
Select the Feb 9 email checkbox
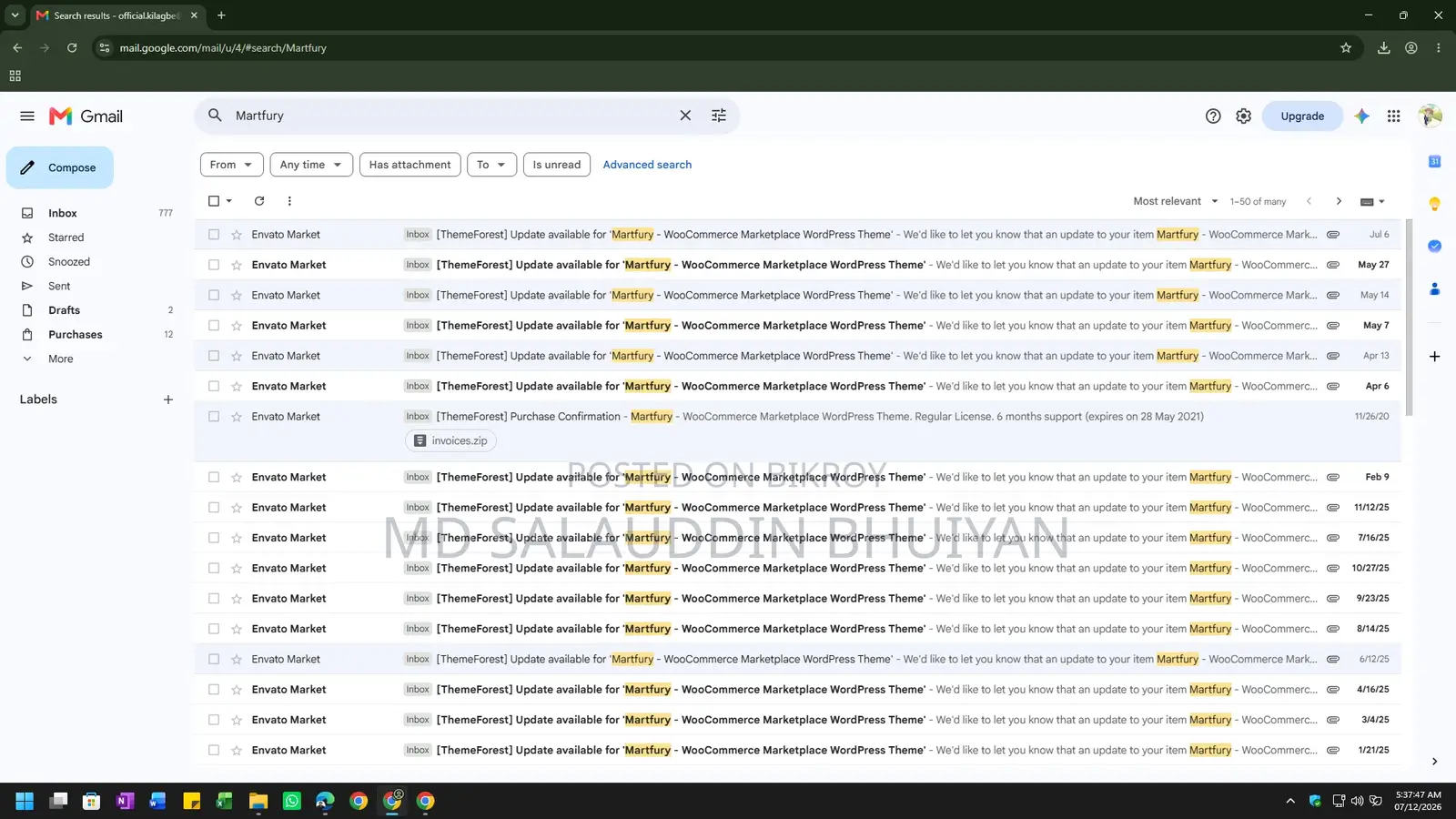214,477
